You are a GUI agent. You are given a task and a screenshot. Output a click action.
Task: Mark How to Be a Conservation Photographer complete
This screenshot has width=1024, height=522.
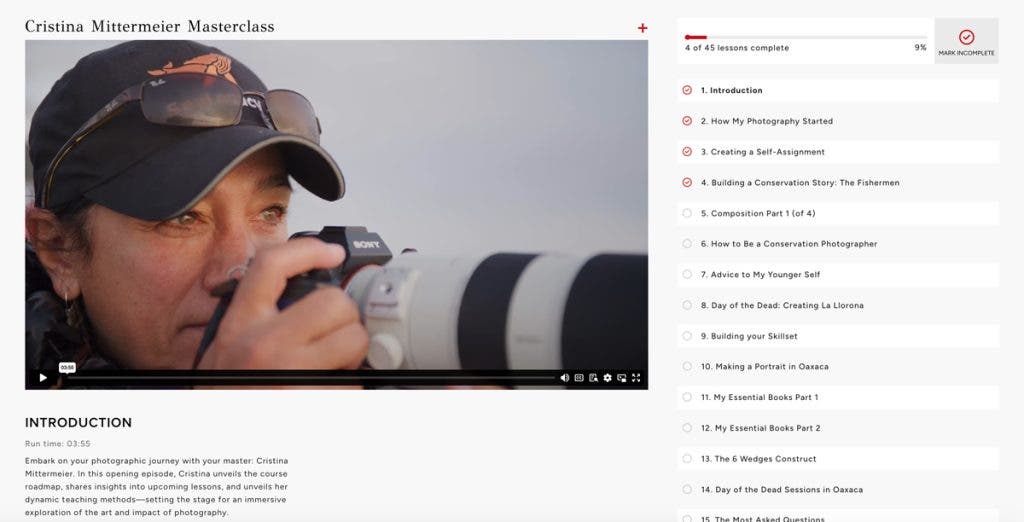click(x=687, y=244)
